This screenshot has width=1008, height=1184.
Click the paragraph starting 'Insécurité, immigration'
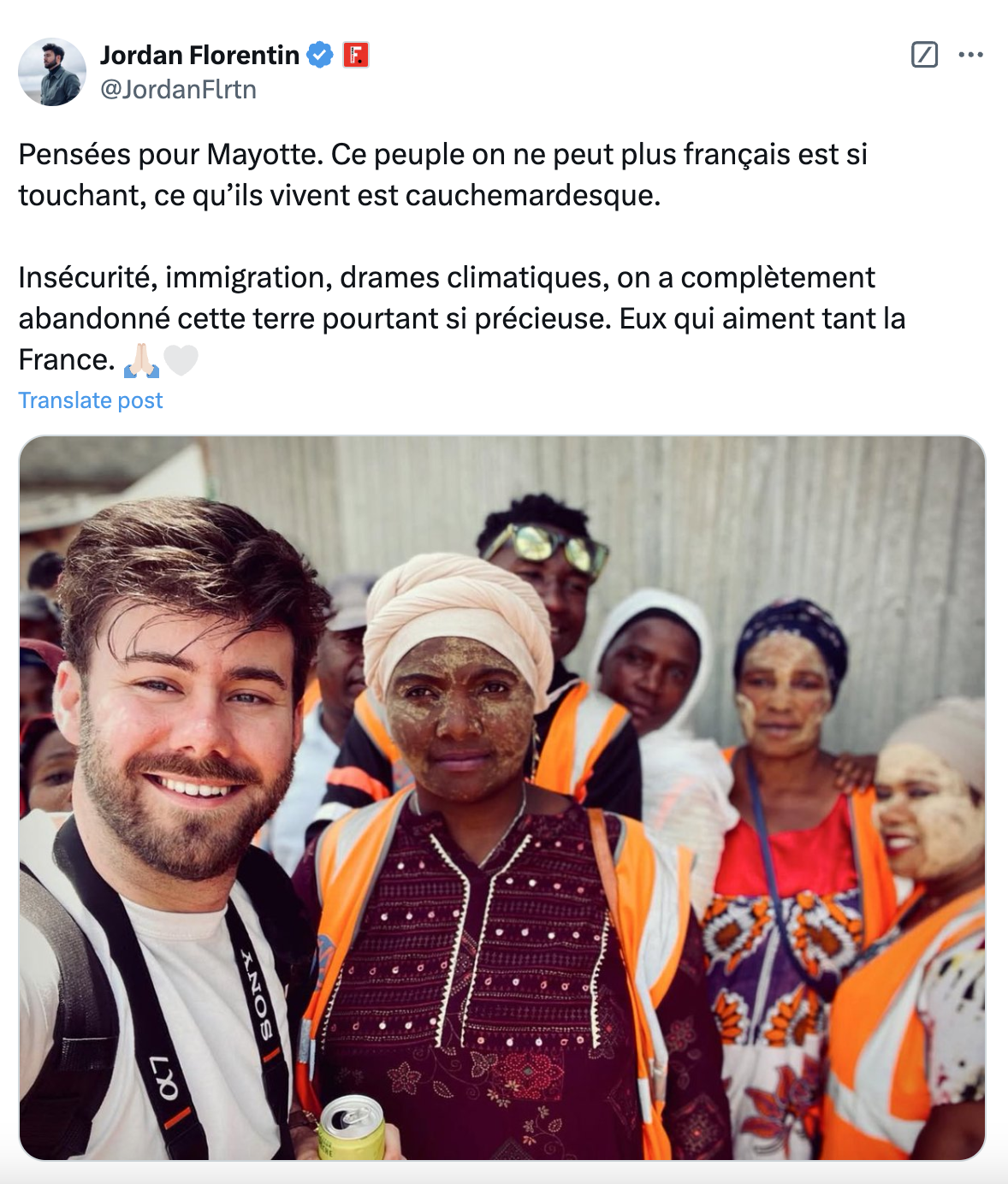click(462, 318)
